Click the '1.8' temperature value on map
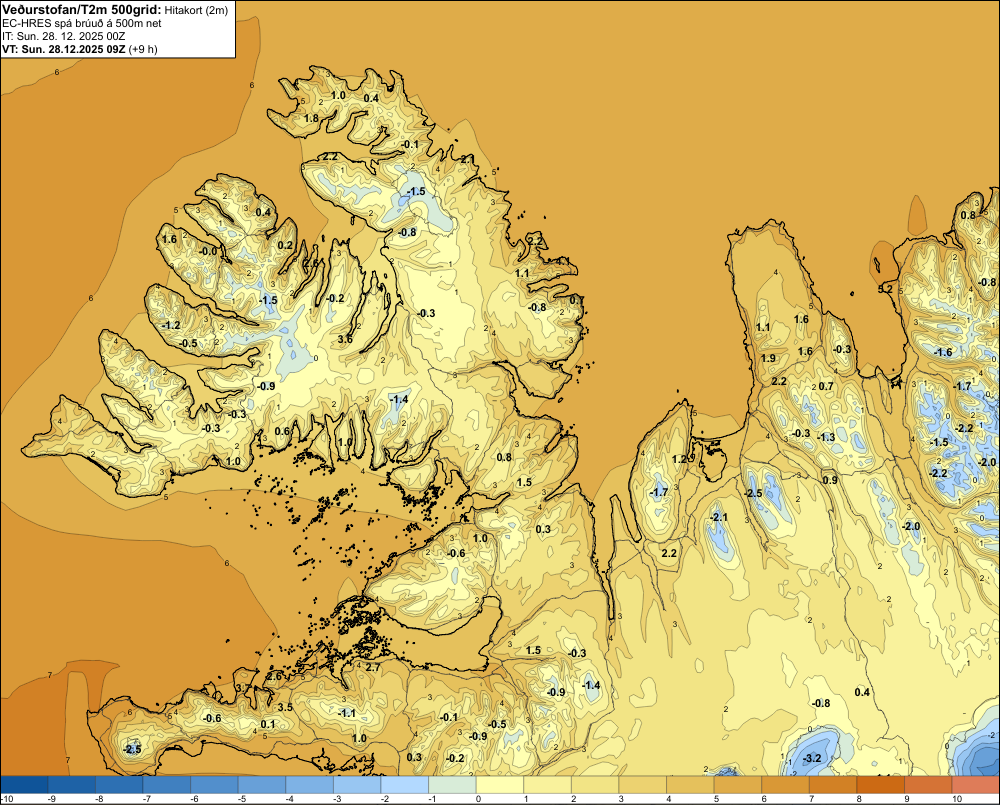1000x805 pixels. (311, 118)
